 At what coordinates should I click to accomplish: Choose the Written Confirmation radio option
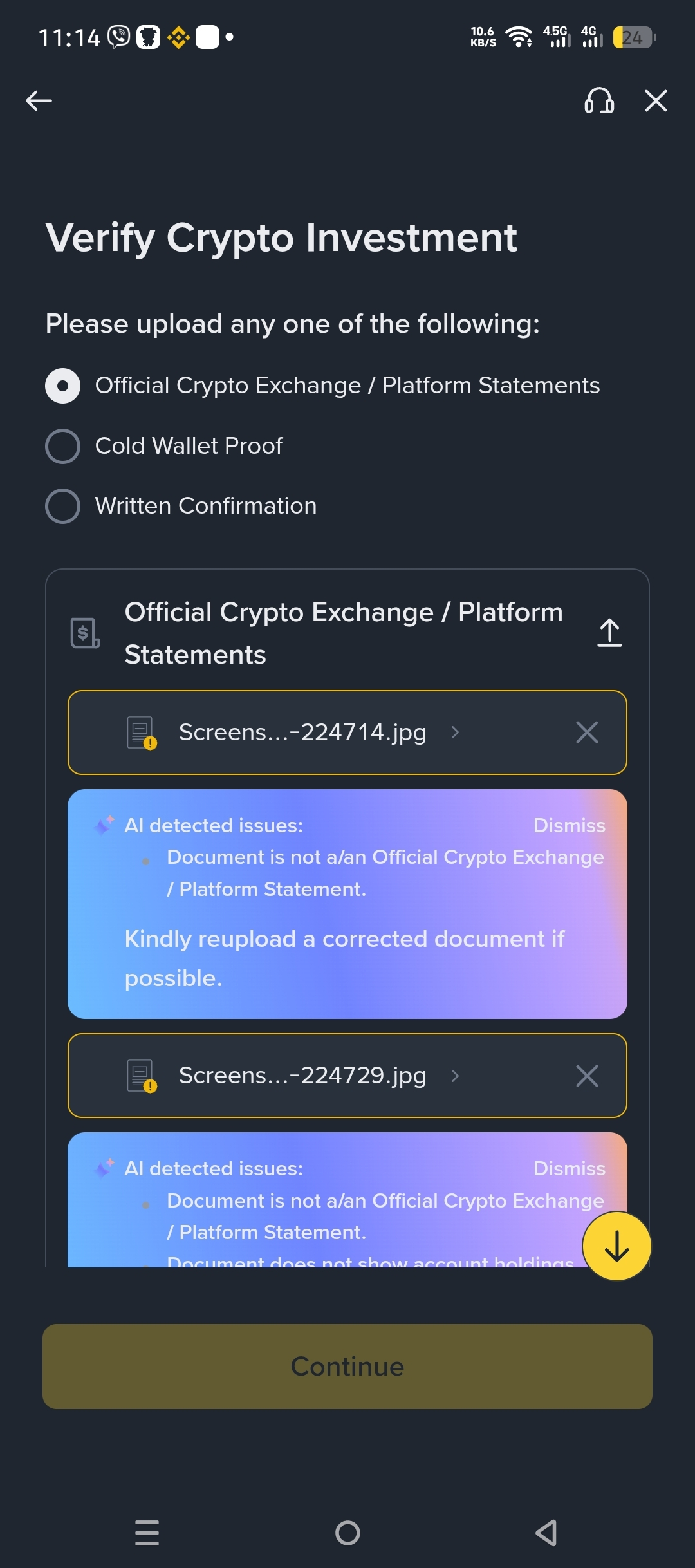pyautogui.click(x=63, y=506)
